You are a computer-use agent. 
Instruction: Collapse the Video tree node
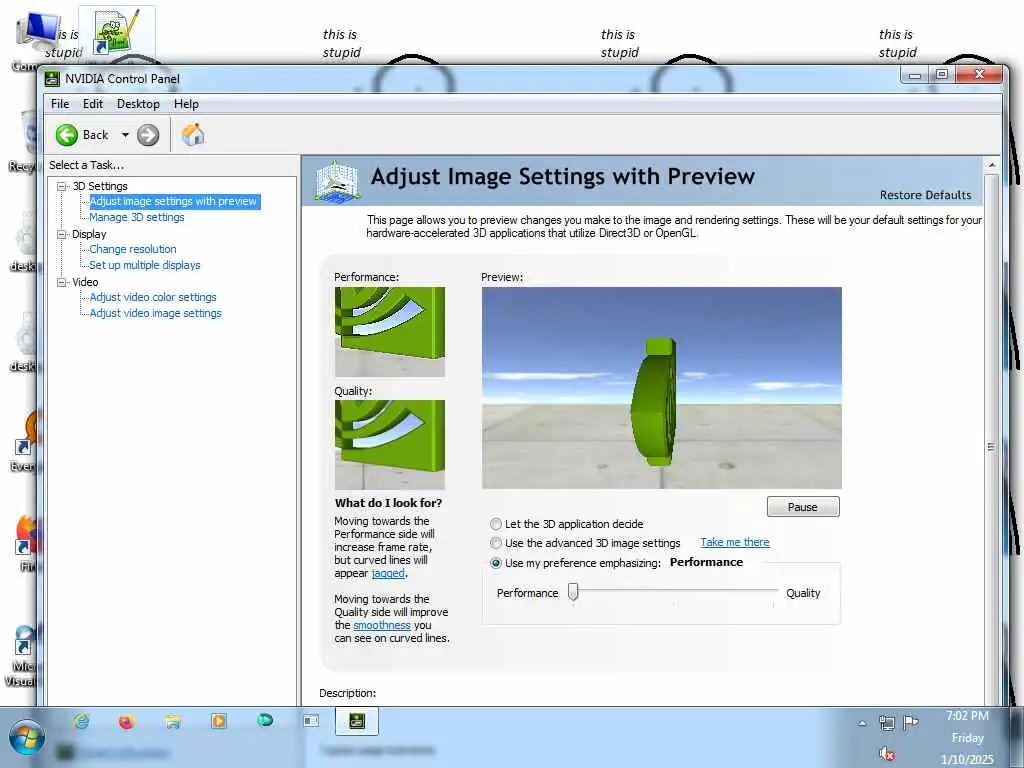62,282
